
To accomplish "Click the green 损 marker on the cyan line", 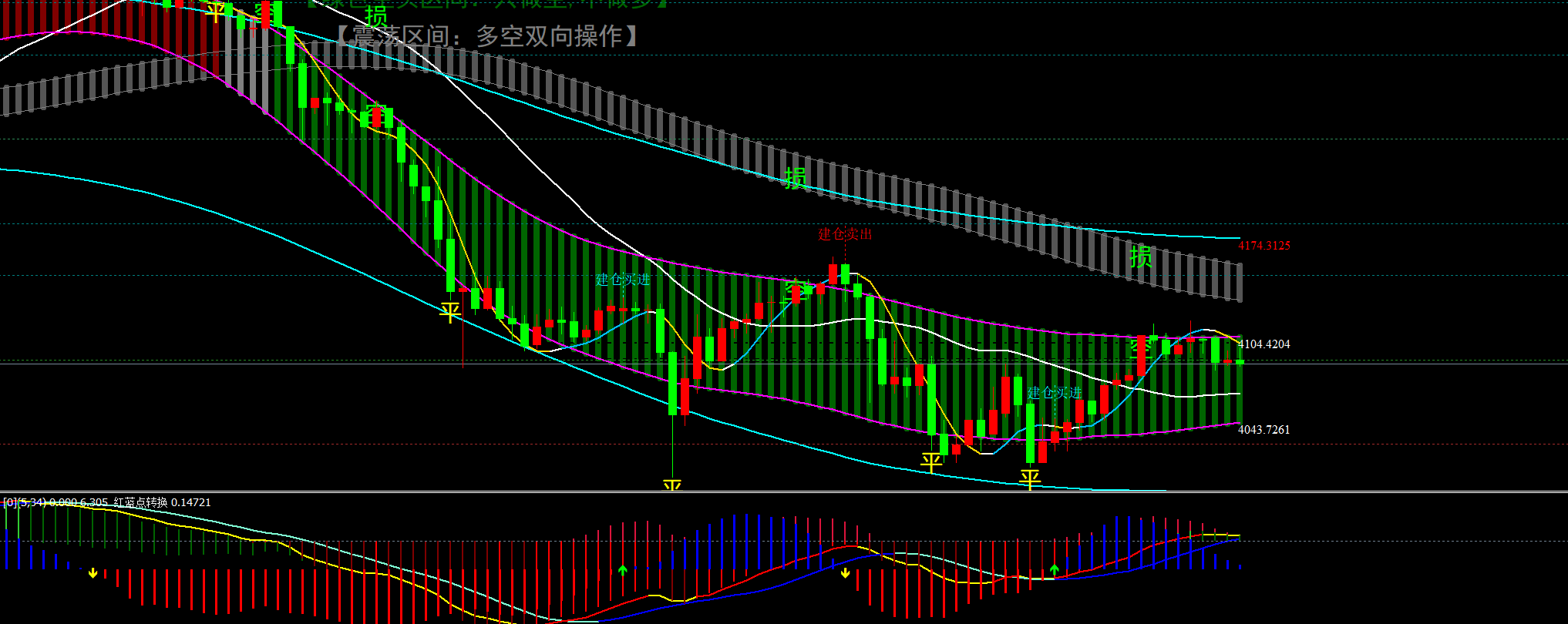I will point(796,178).
